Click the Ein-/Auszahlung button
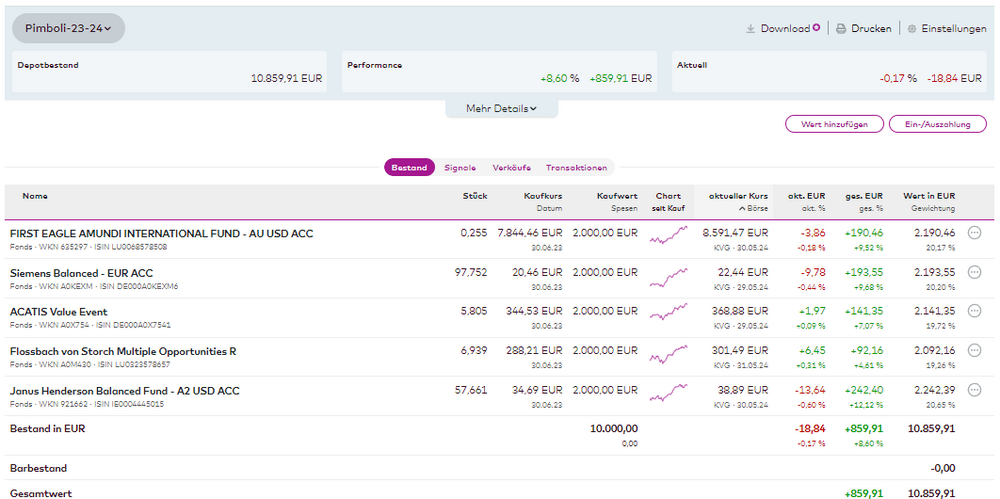 coord(937,124)
